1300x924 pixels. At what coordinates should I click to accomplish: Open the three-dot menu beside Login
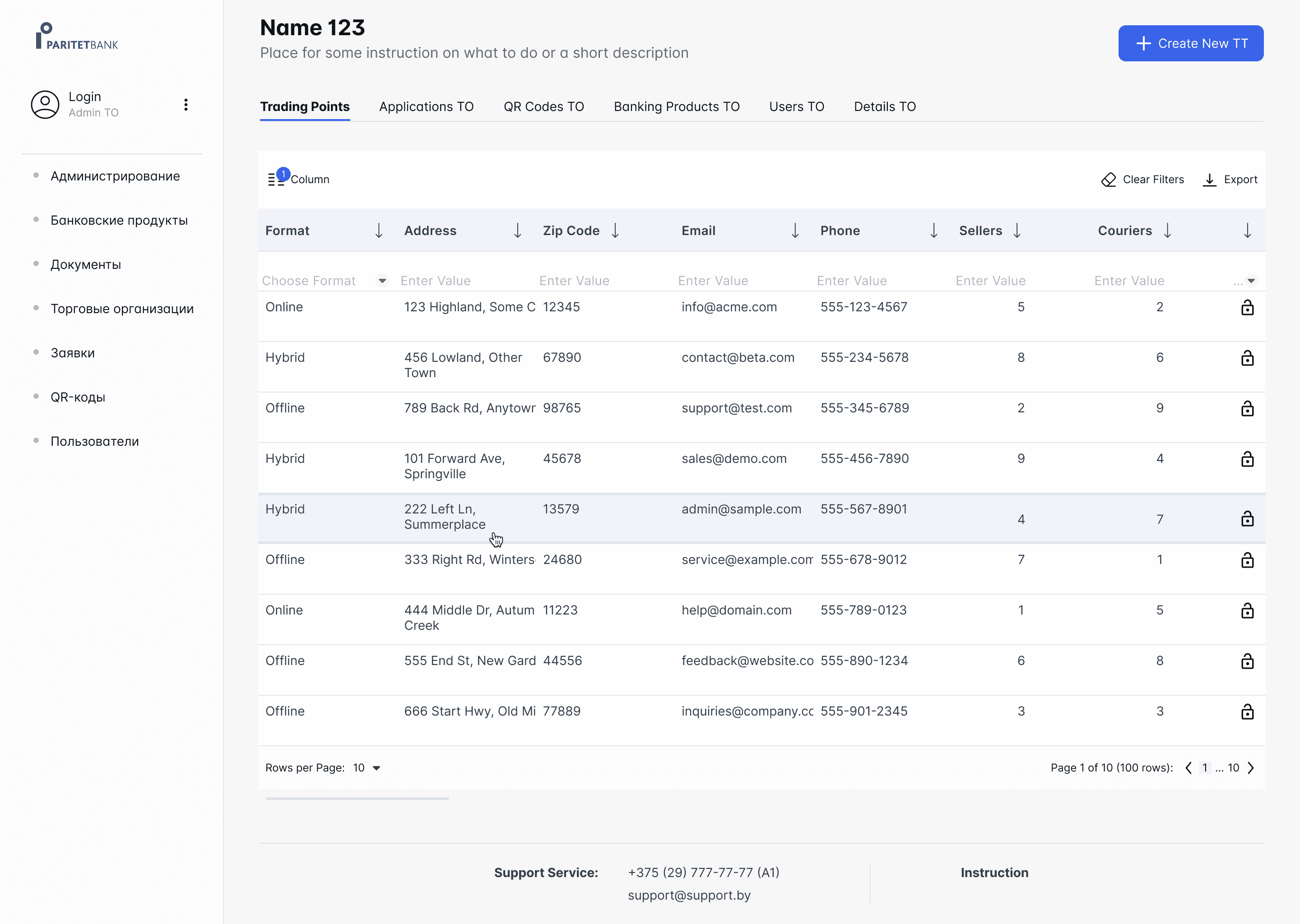[x=186, y=105]
